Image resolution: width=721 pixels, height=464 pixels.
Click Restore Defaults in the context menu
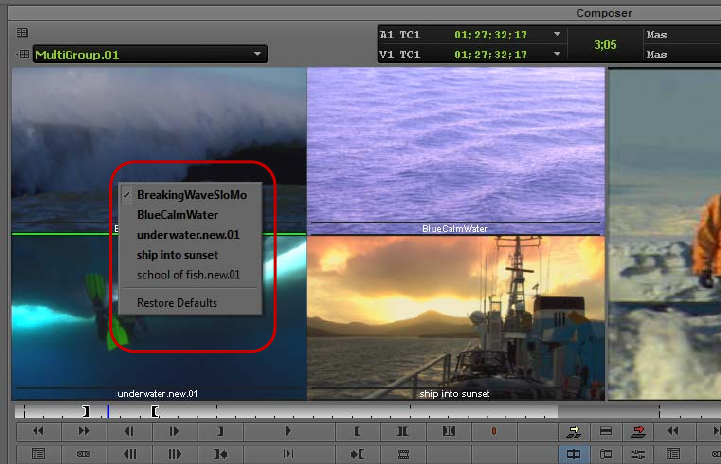(190, 303)
